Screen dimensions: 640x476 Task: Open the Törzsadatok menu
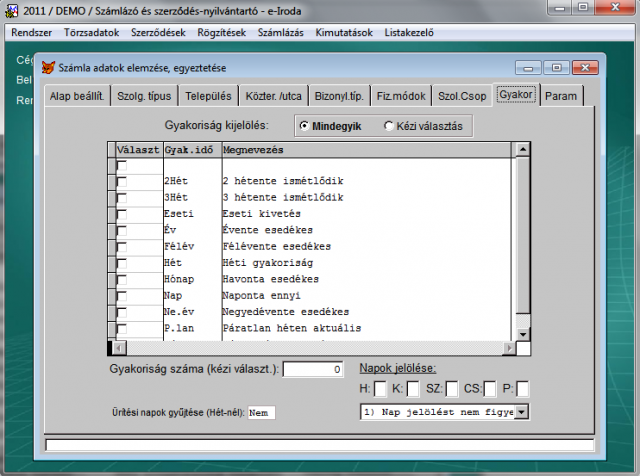coord(92,32)
